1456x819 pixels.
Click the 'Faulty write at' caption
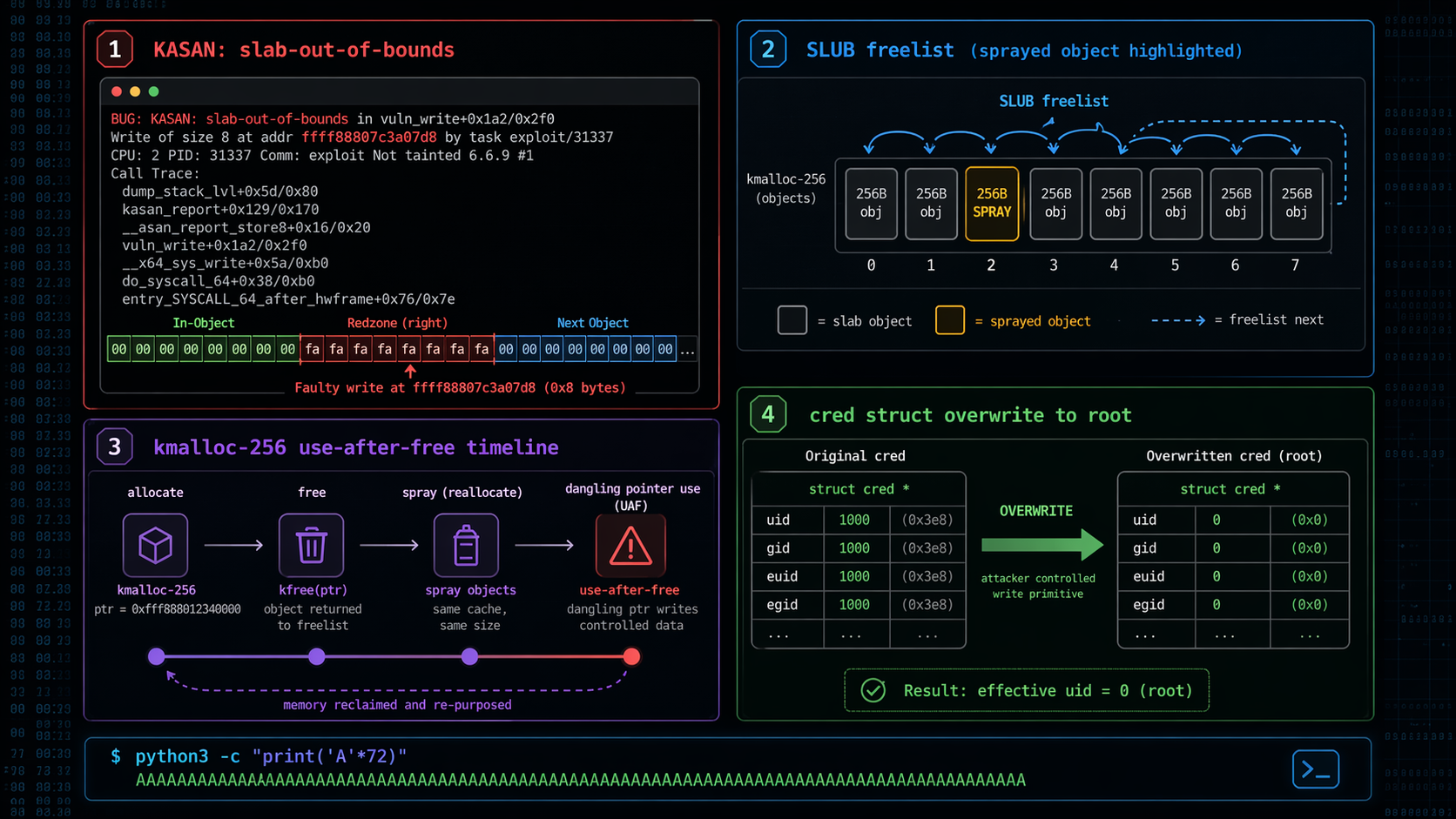[x=460, y=388]
